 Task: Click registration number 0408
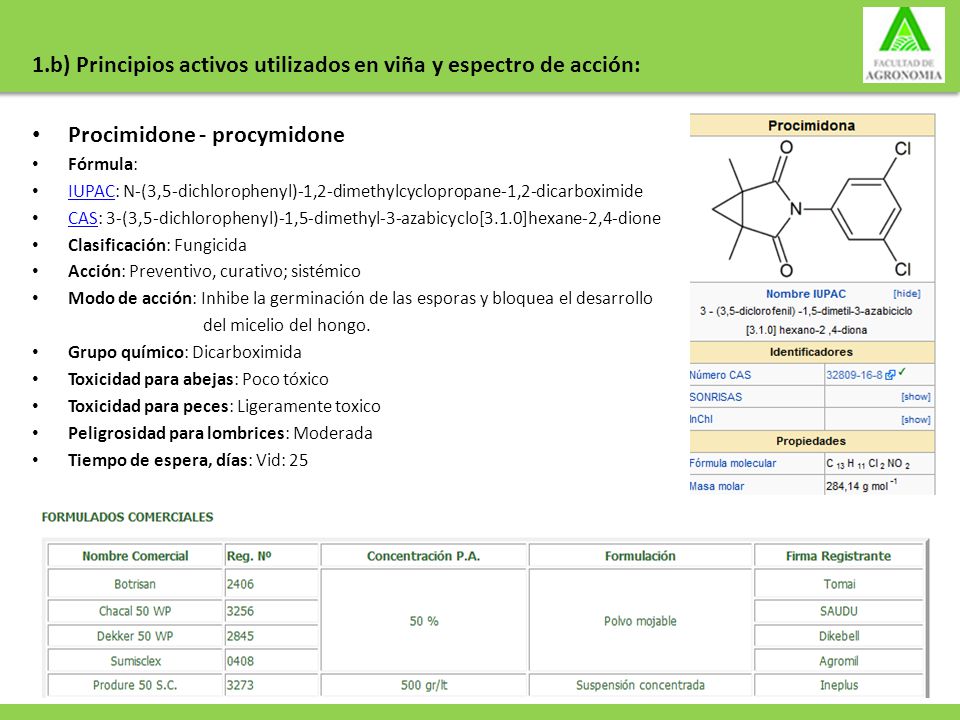[240, 661]
